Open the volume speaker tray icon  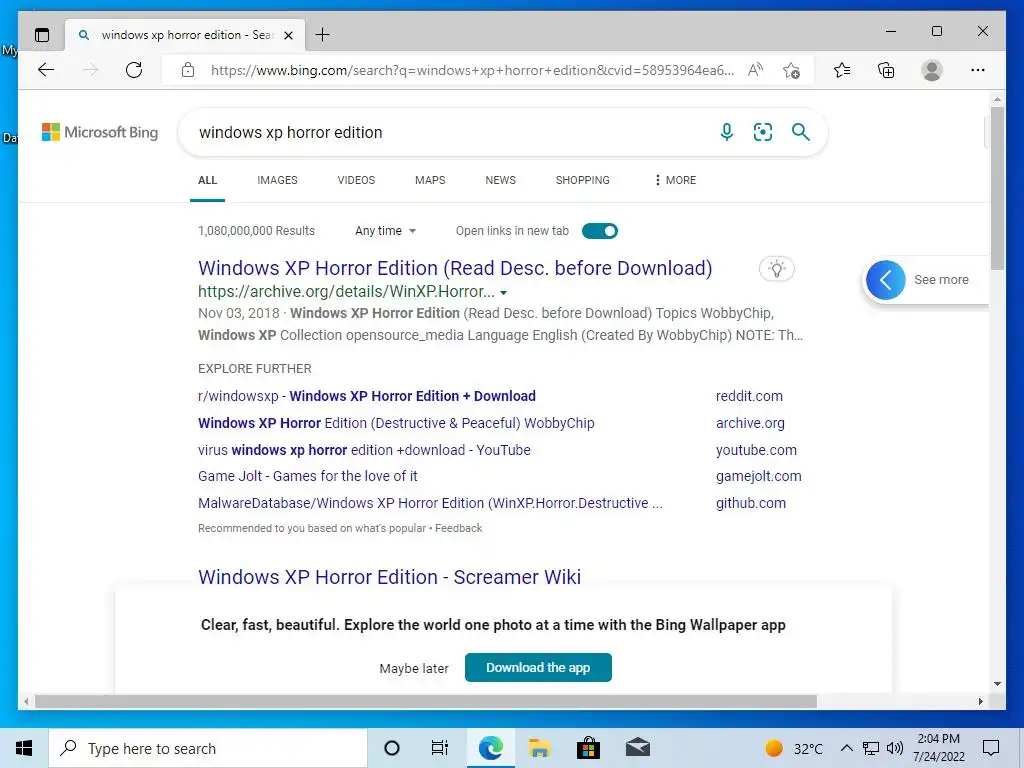pyautogui.click(x=895, y=748)
